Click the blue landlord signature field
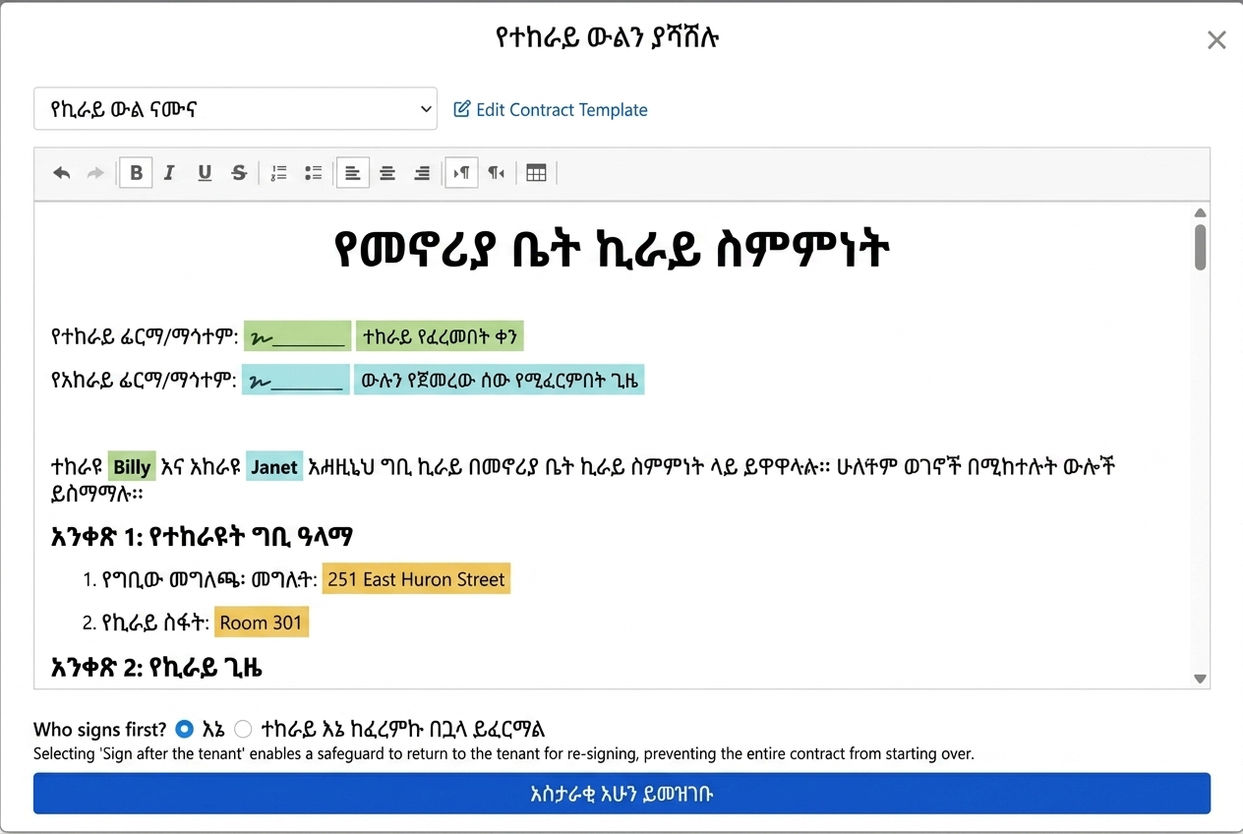Image resolution: width=1243 pixels, height=834 pixels. pyautogui.click(x=296, y=380)
